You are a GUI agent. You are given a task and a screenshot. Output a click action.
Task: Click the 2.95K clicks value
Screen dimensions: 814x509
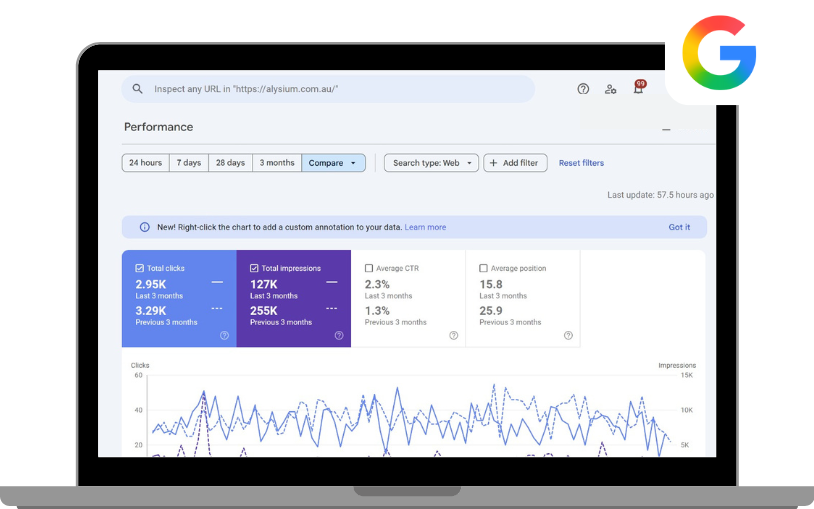(x=151, y=284)
